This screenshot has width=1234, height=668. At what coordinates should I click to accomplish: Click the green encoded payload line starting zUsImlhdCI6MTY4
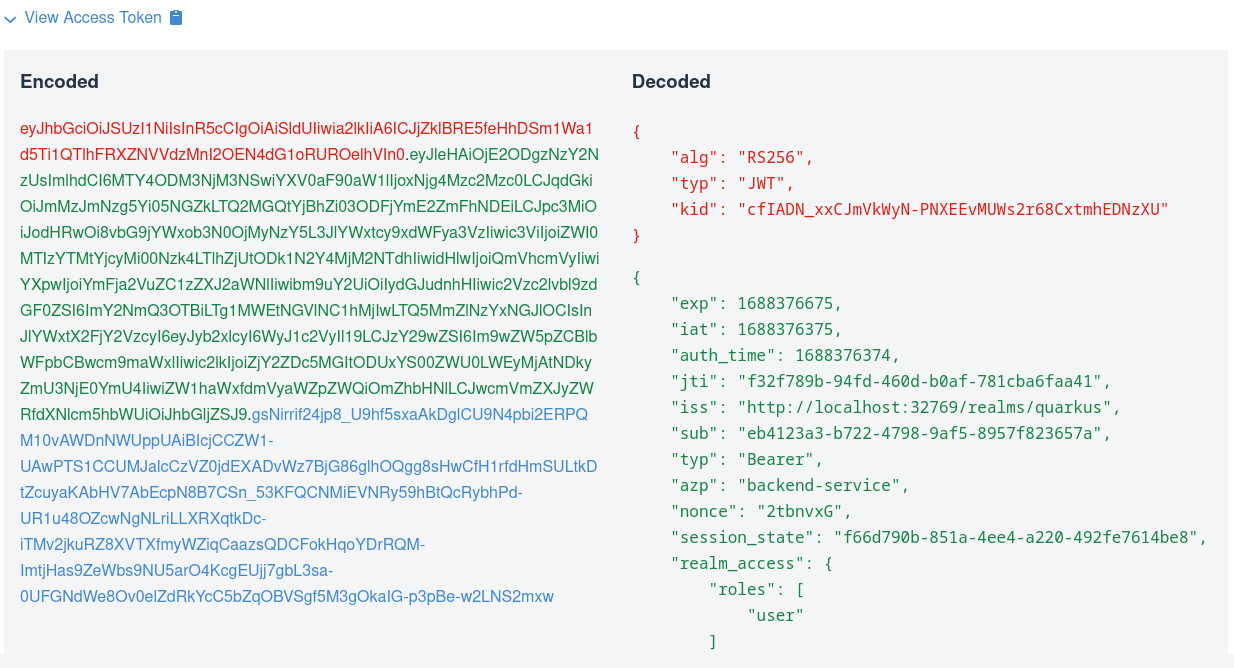coord(306,180)
